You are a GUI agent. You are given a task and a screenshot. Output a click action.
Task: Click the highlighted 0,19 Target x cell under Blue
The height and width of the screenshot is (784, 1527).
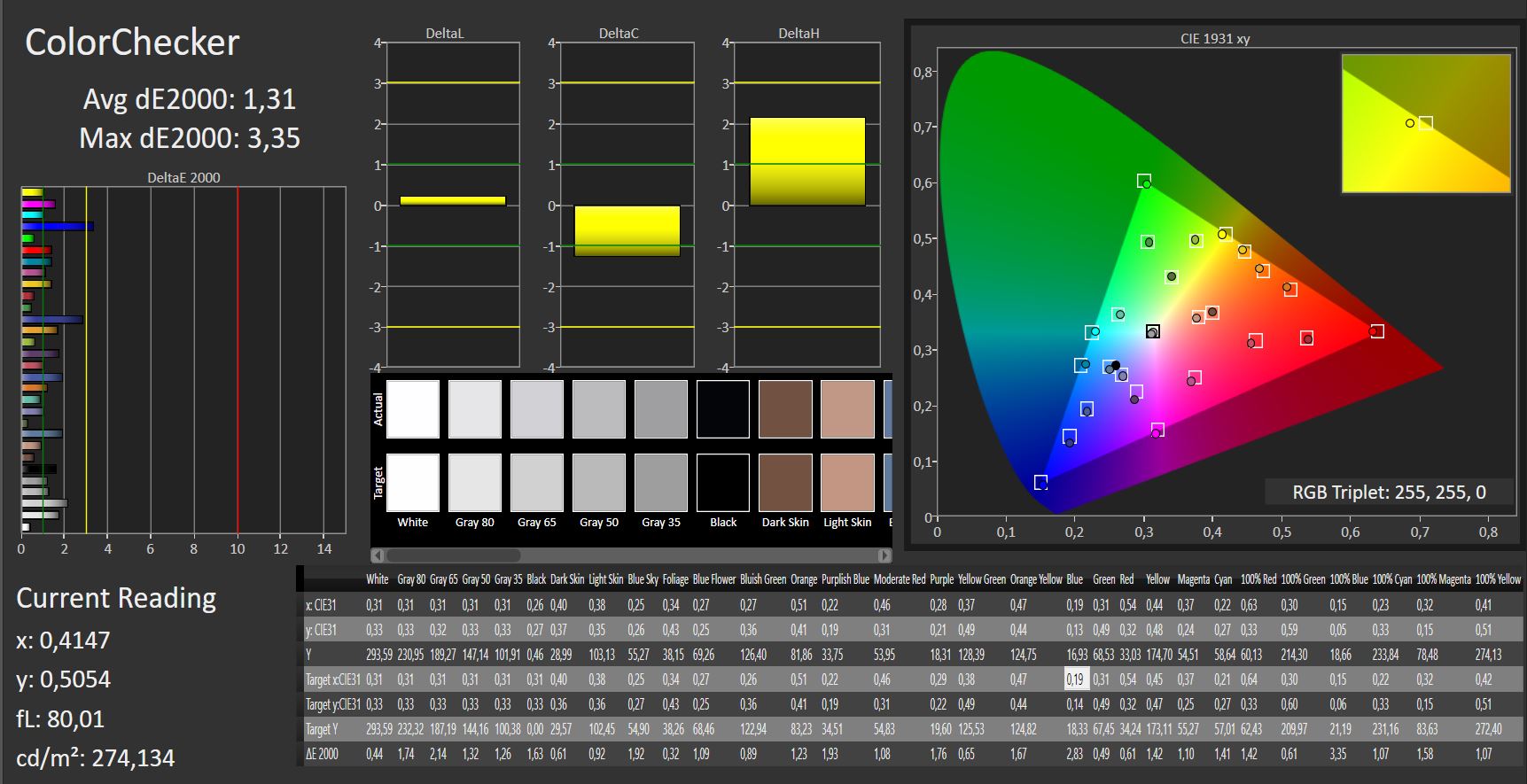[x=1075, y=679]
